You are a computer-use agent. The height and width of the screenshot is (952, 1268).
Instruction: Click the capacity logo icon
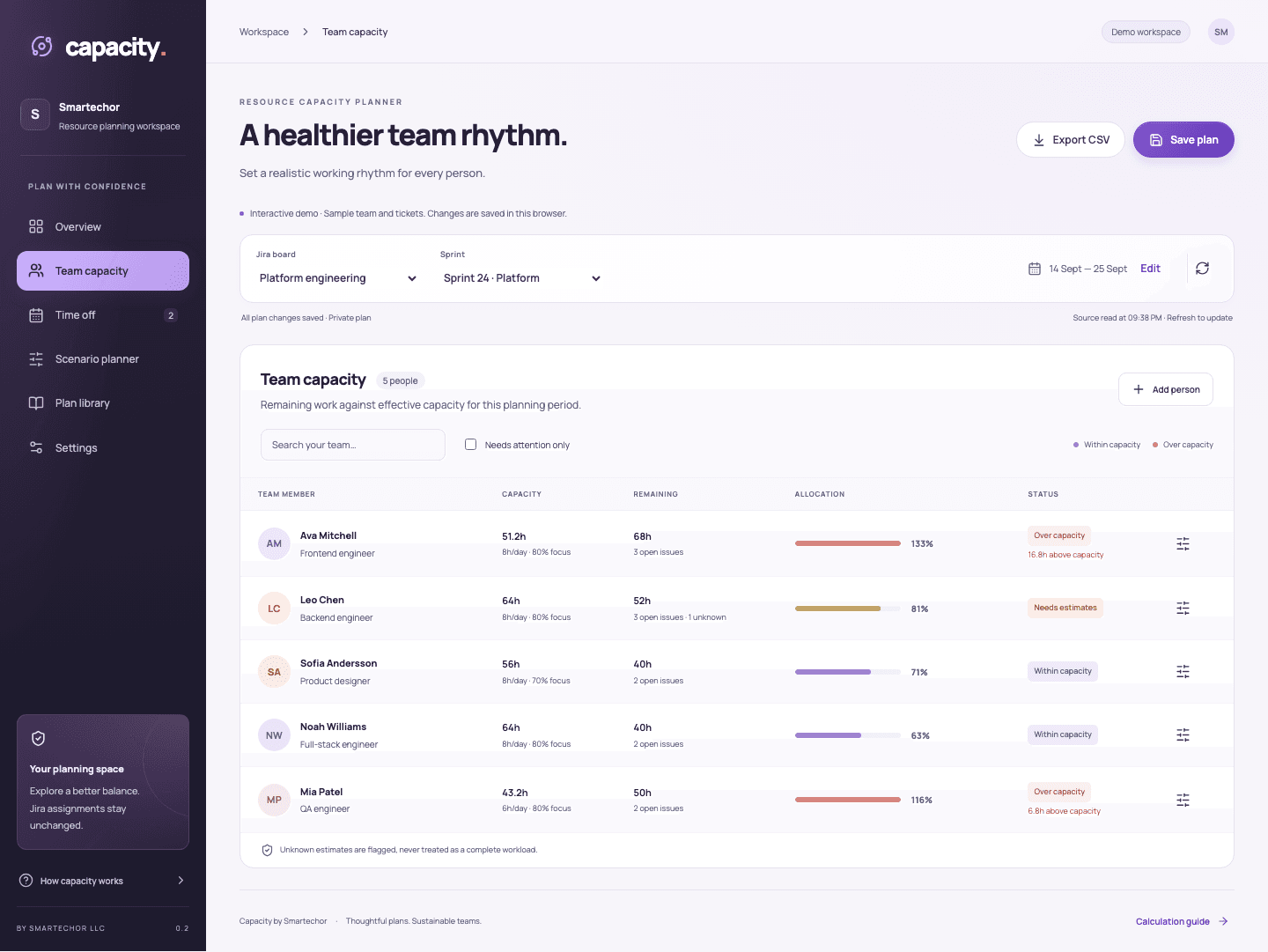click(x=41, y=46)
